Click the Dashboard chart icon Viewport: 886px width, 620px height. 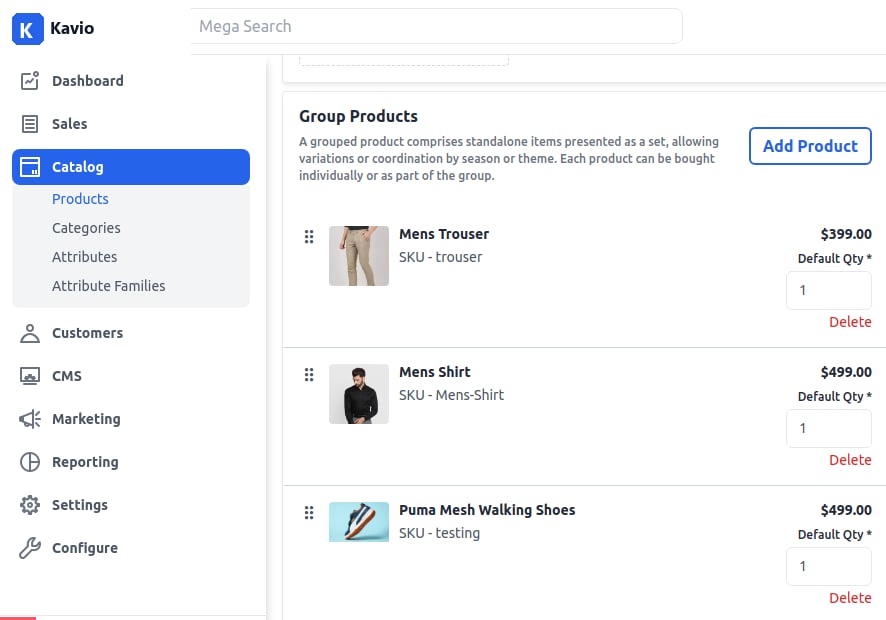click(29, 81)
